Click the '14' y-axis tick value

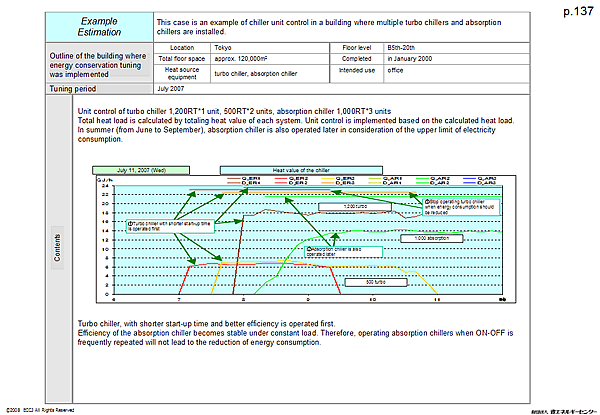106,231
